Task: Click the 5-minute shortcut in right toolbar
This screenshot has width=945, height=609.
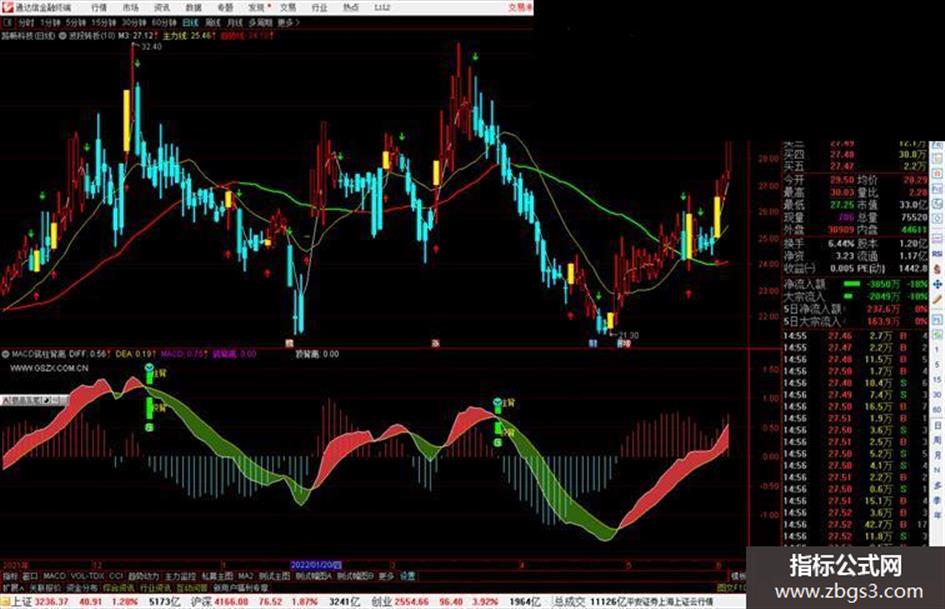Action: [x=937, y=365]
